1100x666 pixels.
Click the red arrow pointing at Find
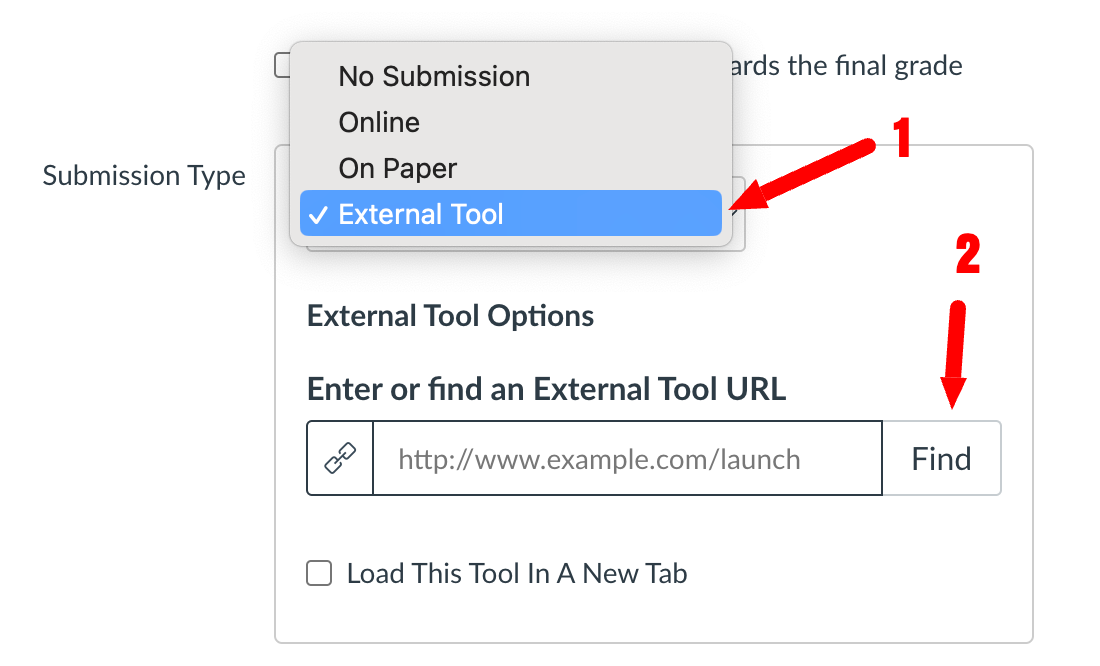click(x=954, y=354)
